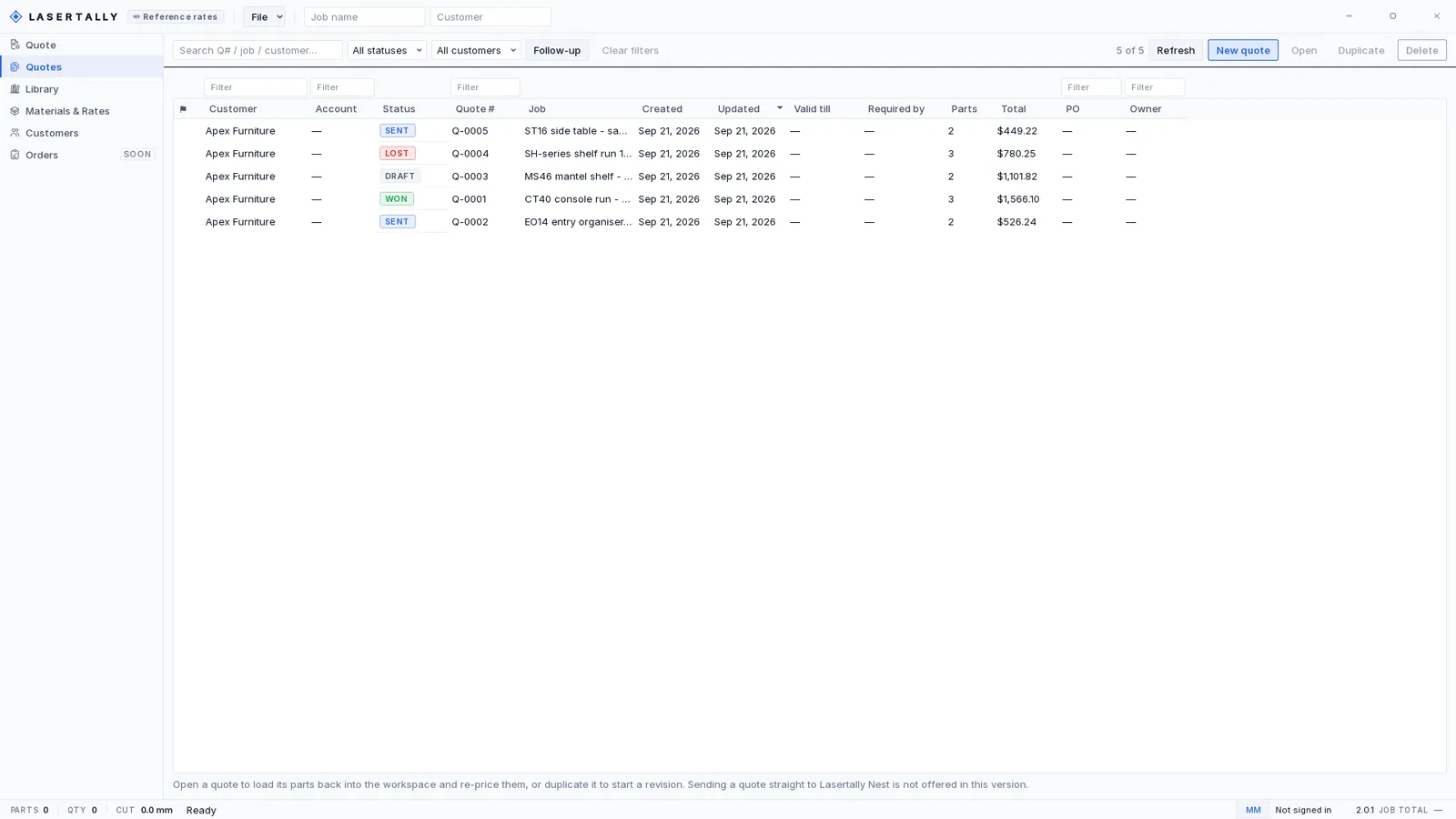Click the flag column header icon
1456x819 pixels.
point(183,109)
